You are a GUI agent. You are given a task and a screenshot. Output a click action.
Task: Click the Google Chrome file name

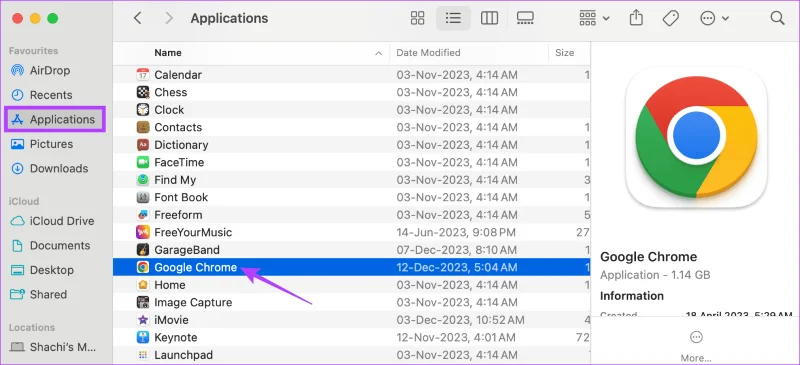click(x=195, y=267)
